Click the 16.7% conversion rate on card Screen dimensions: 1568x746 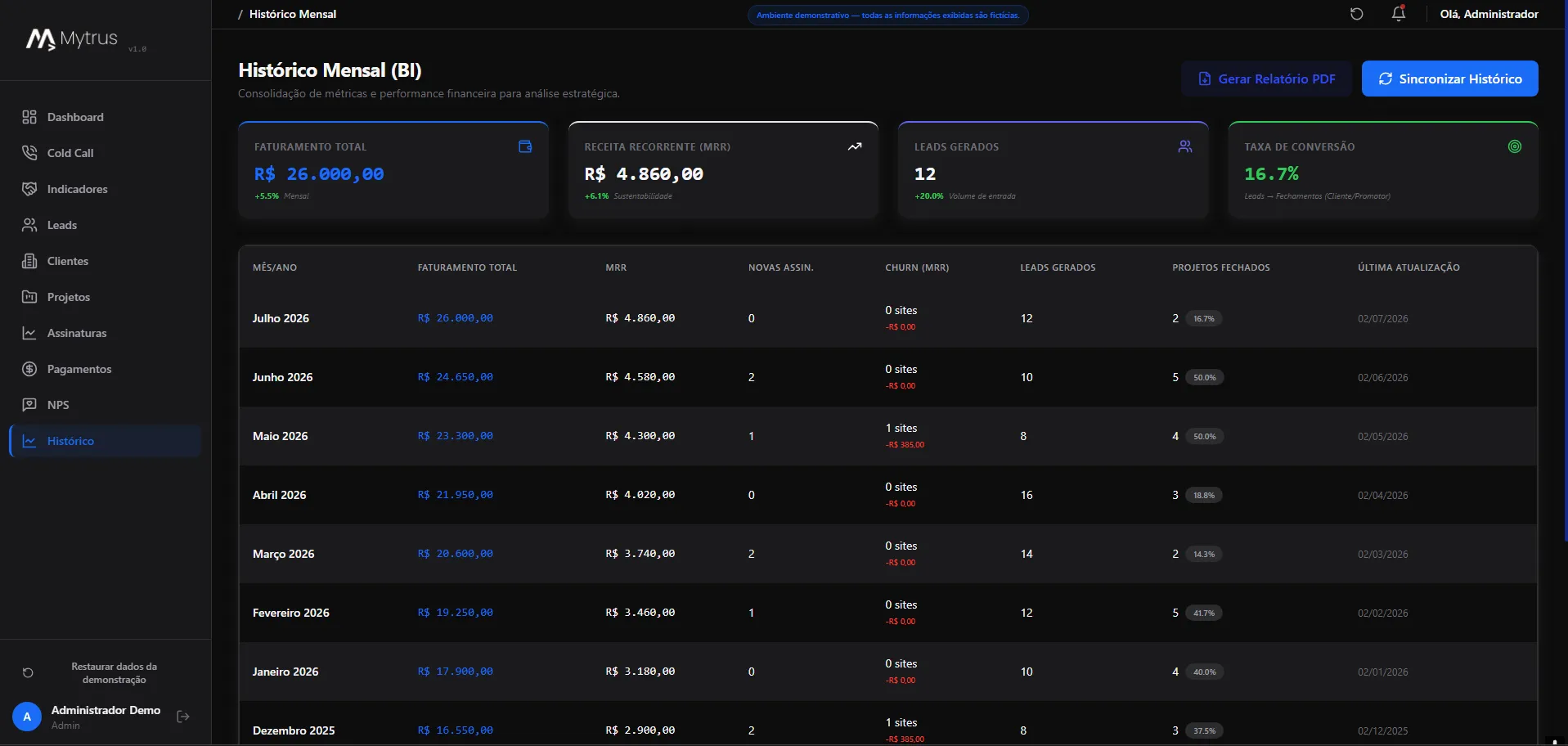[x=1271, y=174]
